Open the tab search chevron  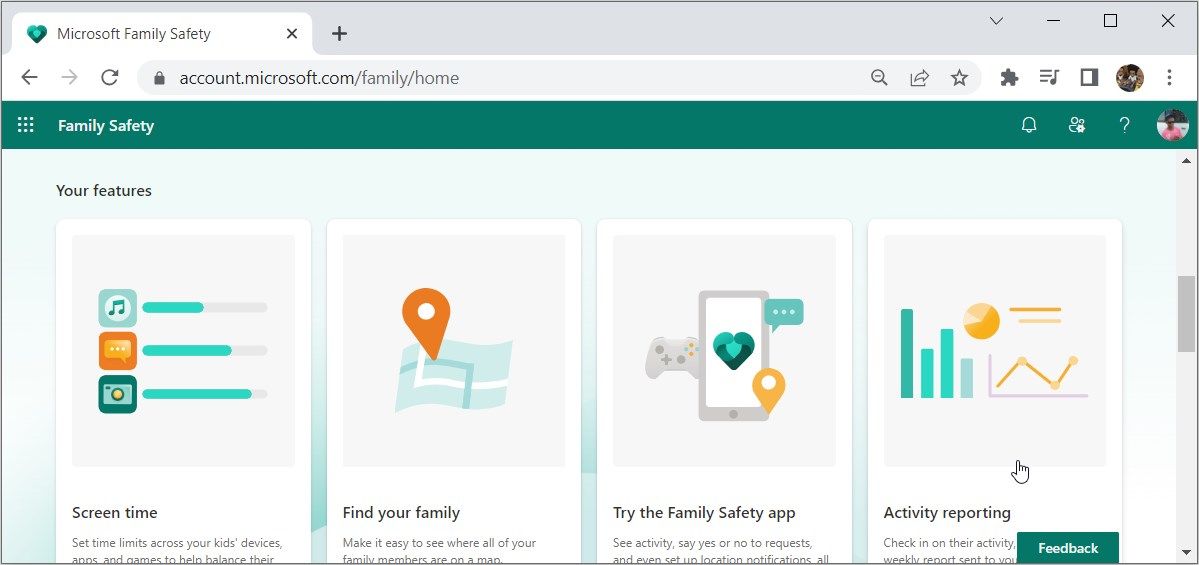996,21
